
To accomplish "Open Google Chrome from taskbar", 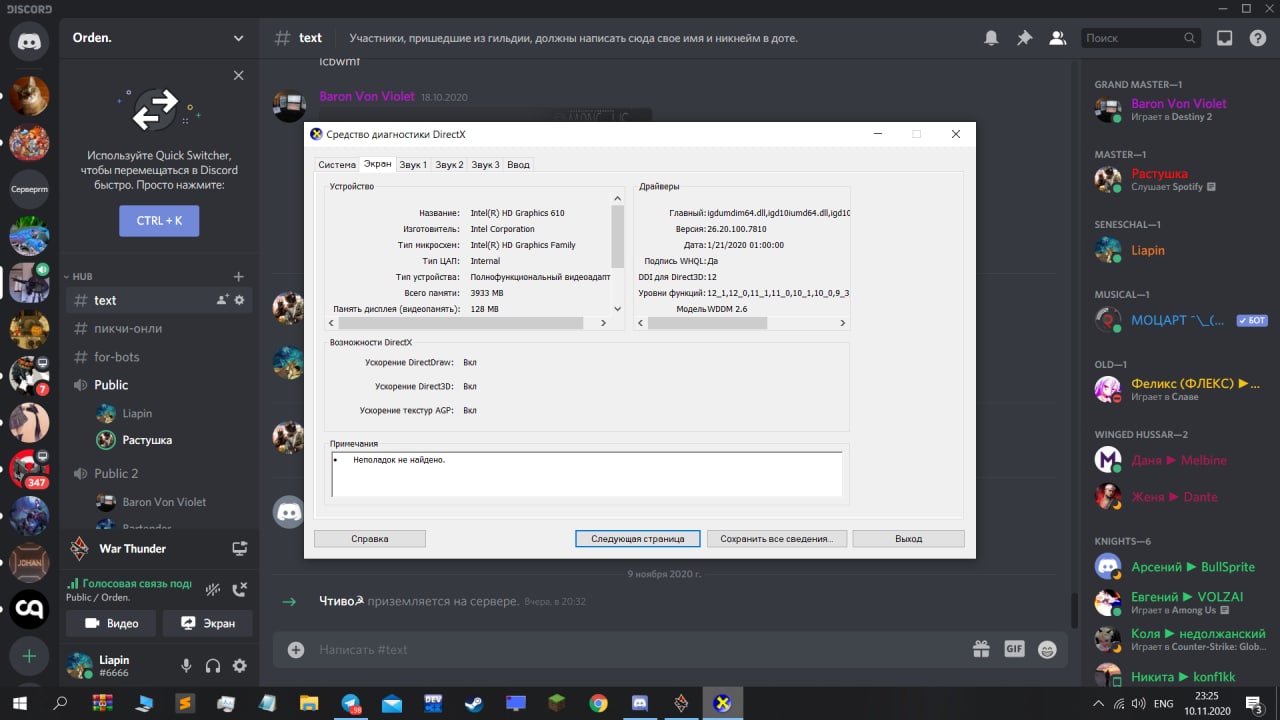I will point(598,703).
